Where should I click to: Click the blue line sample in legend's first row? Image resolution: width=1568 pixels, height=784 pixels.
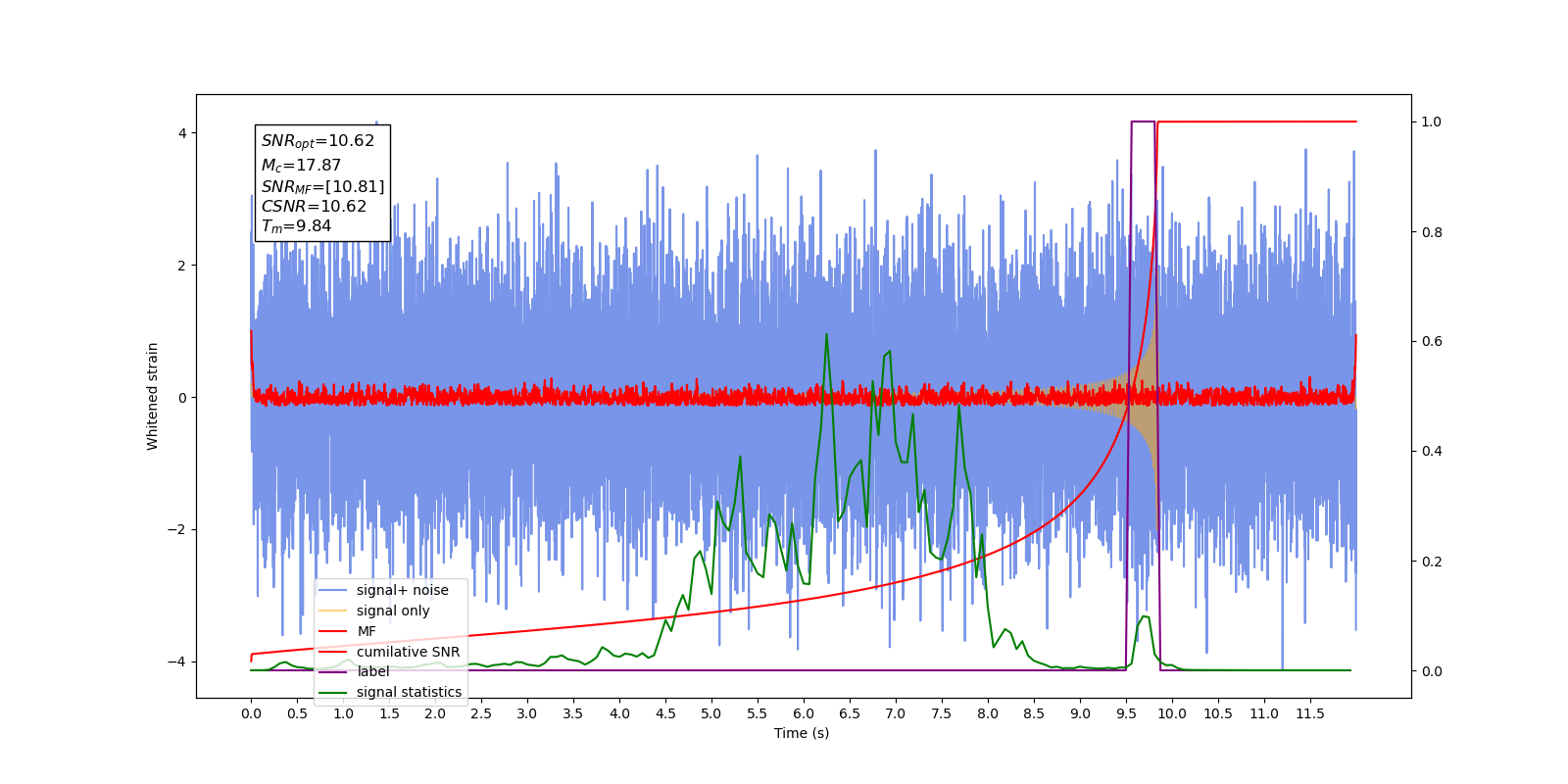[x=333, y=590]
